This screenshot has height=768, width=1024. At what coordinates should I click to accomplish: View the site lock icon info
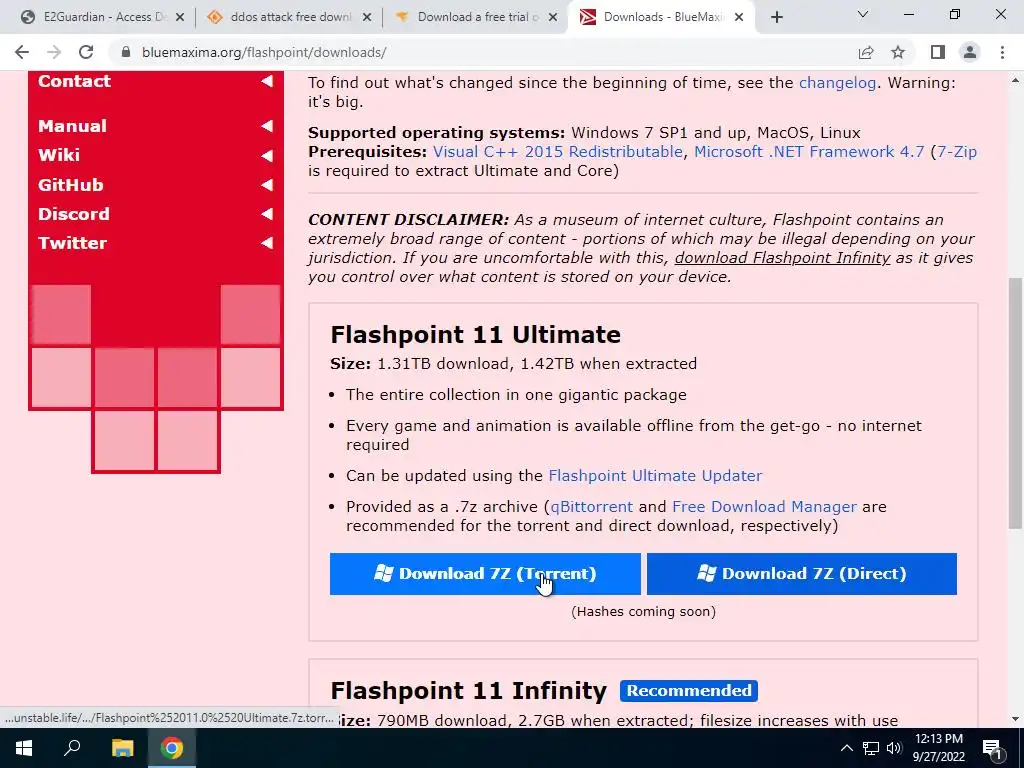click(125, 52)
